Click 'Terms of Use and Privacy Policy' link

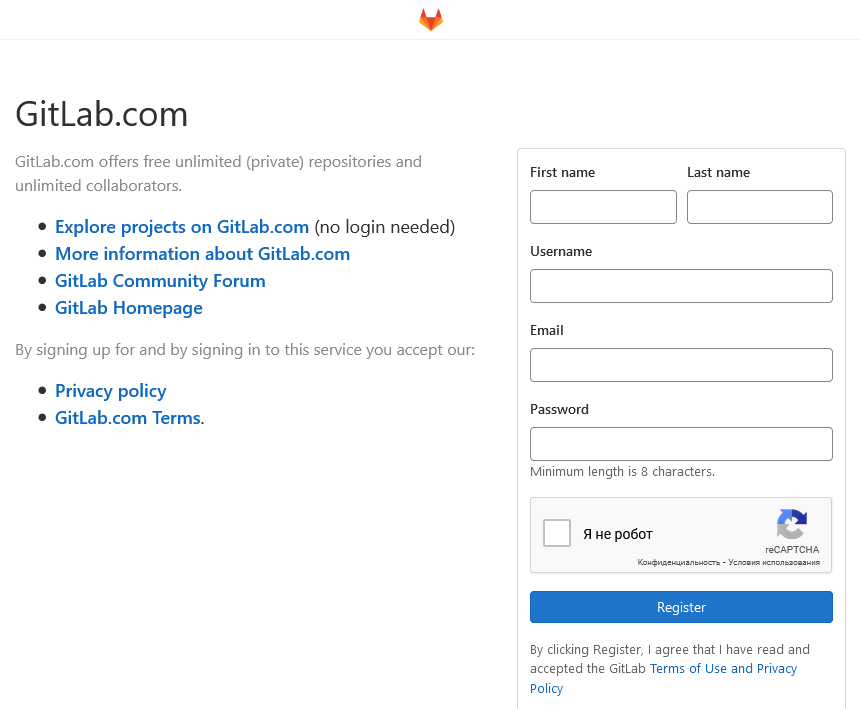tap(722, 668)
